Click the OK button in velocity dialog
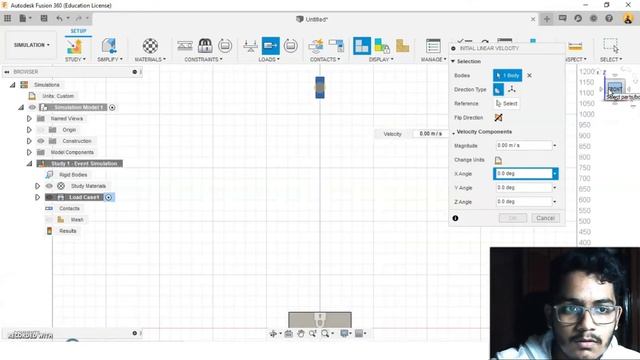The image size is (640, 360). tap(513, 218)
